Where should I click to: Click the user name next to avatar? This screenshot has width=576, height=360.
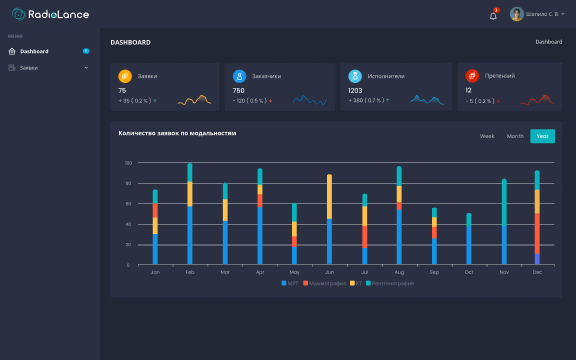[542, 14]
